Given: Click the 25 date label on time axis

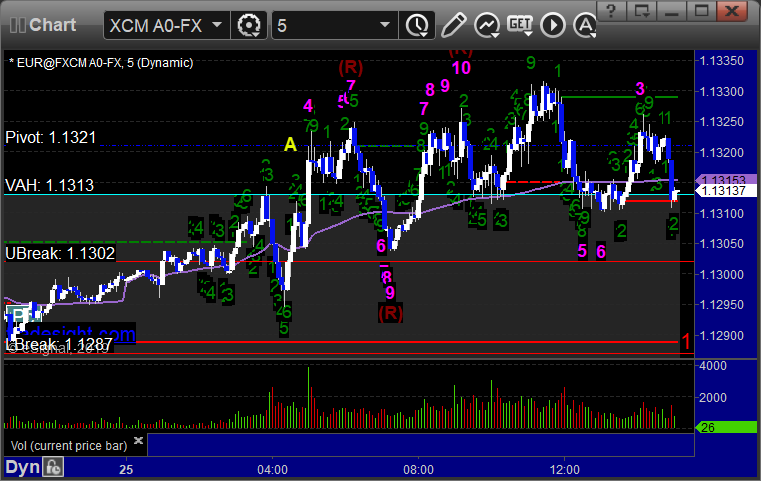Looking at the screenshot, I should pyautogui.click(x=126, y=470).
